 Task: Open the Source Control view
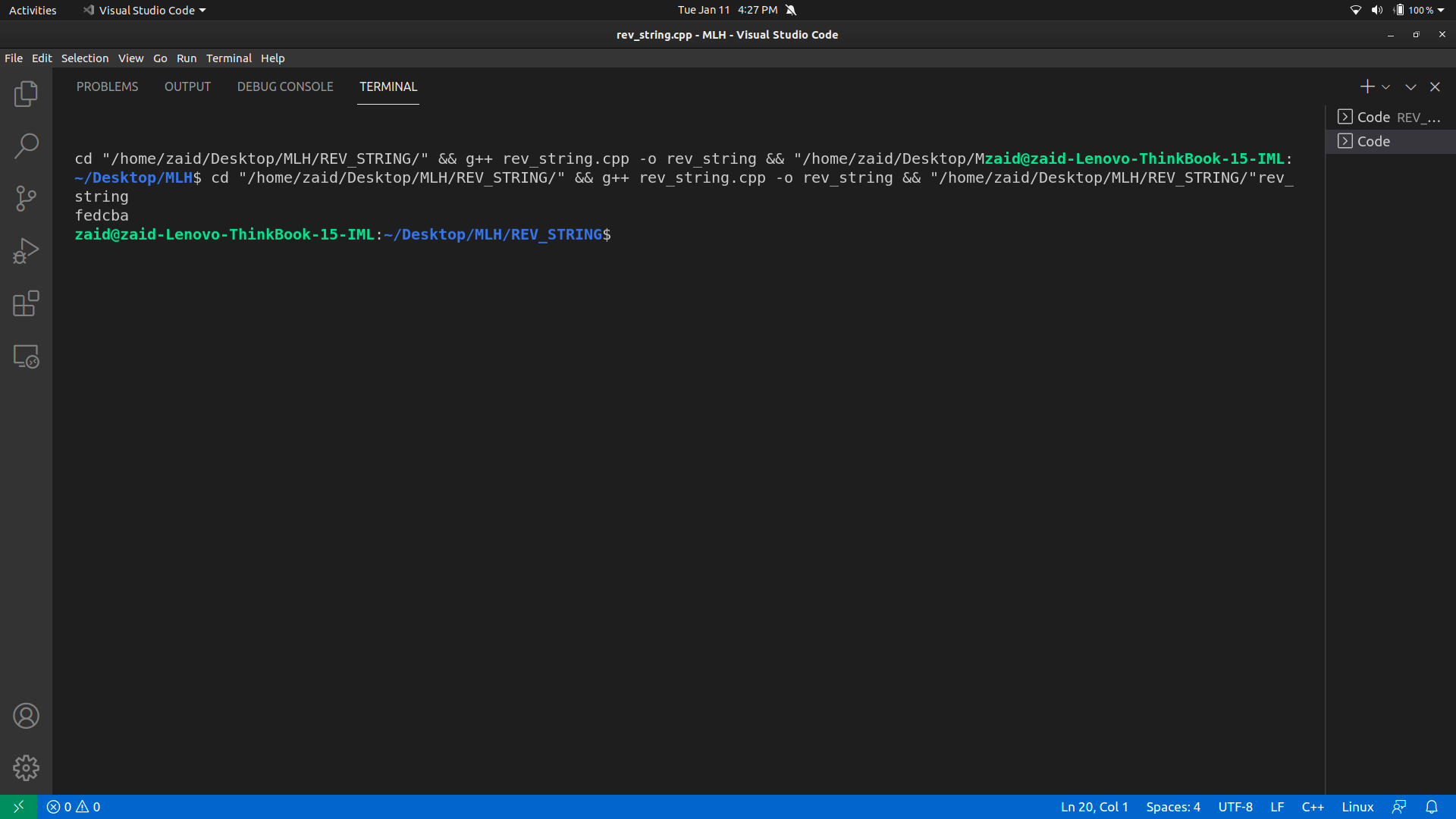[x=26, y=199]
